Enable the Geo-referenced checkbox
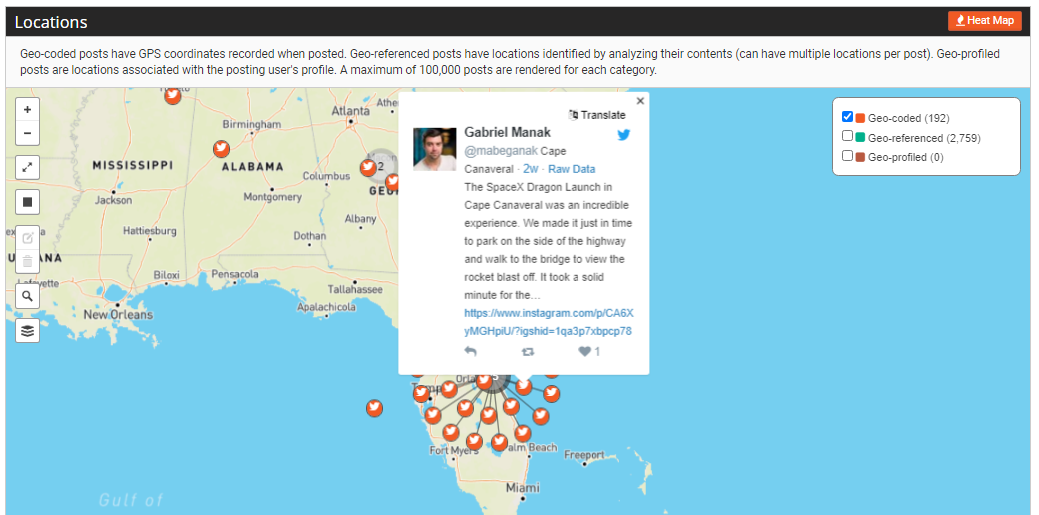Screen dimensions: 1039x515 (x=847, y=136)
